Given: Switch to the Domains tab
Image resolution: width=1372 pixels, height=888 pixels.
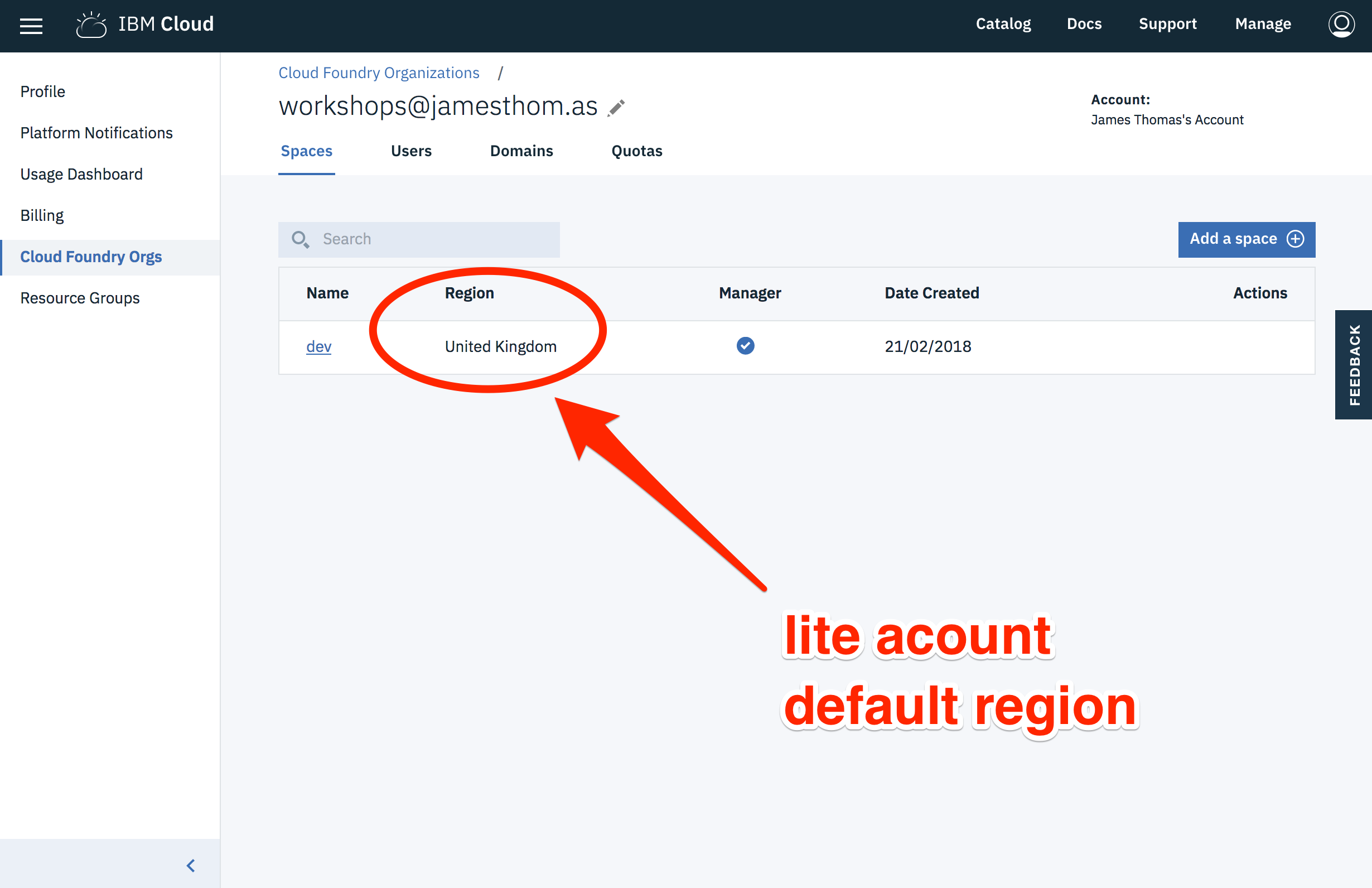Looking at the screenshot, I should tap(521, 151).
